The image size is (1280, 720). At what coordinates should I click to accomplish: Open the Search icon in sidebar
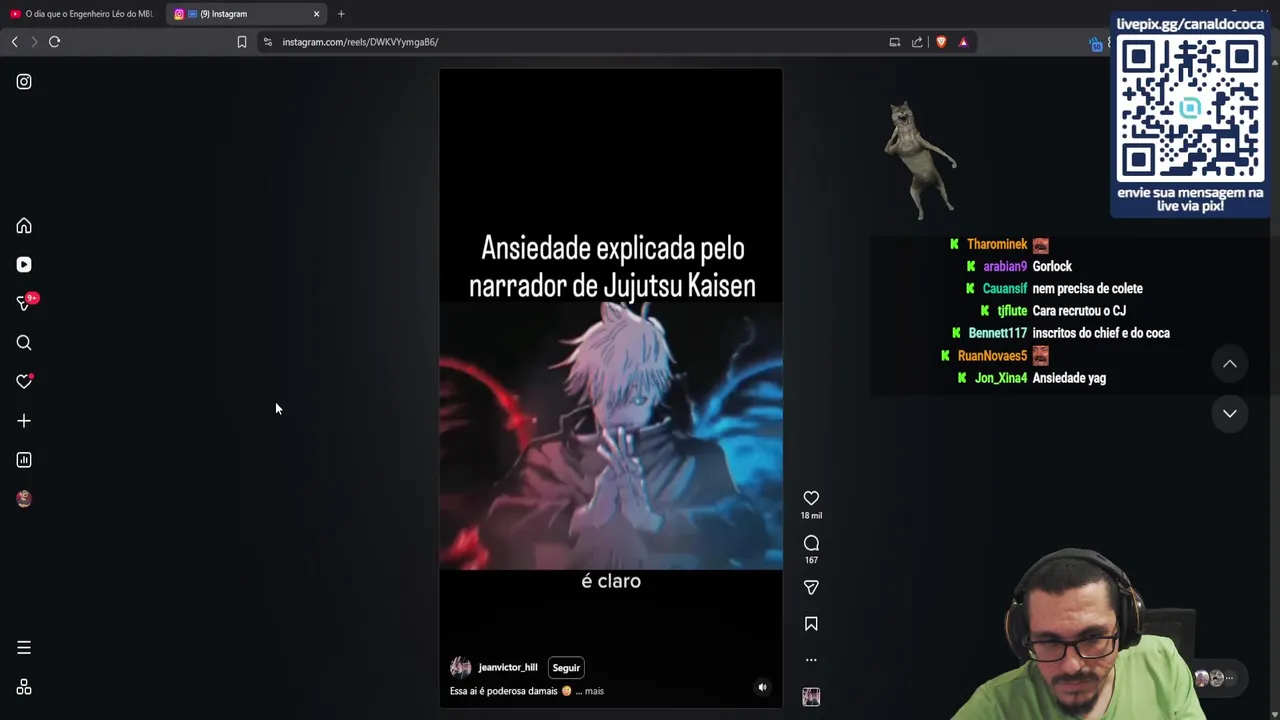pos(24,343)
